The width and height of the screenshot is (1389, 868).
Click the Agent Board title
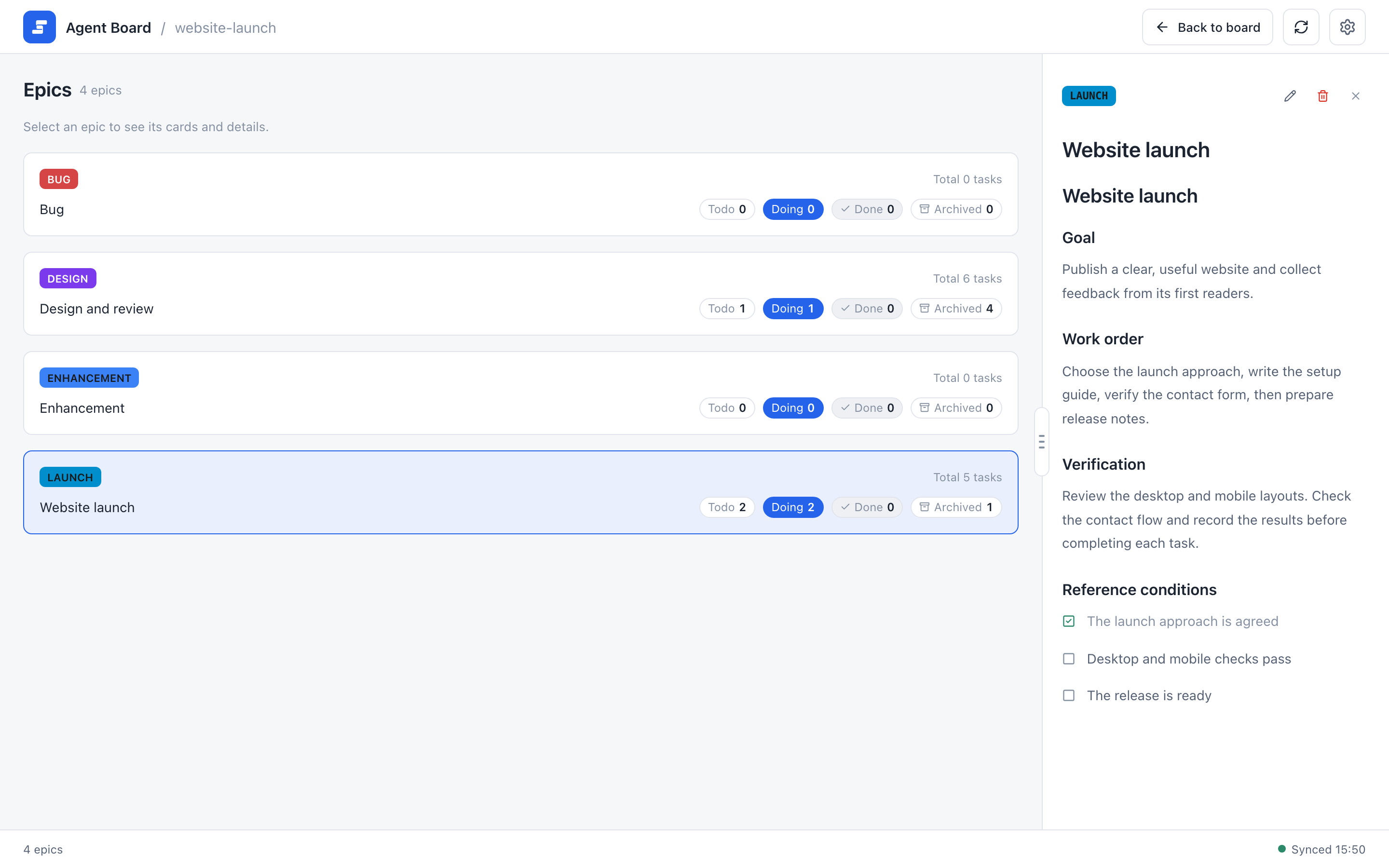[x=108, y=27]
